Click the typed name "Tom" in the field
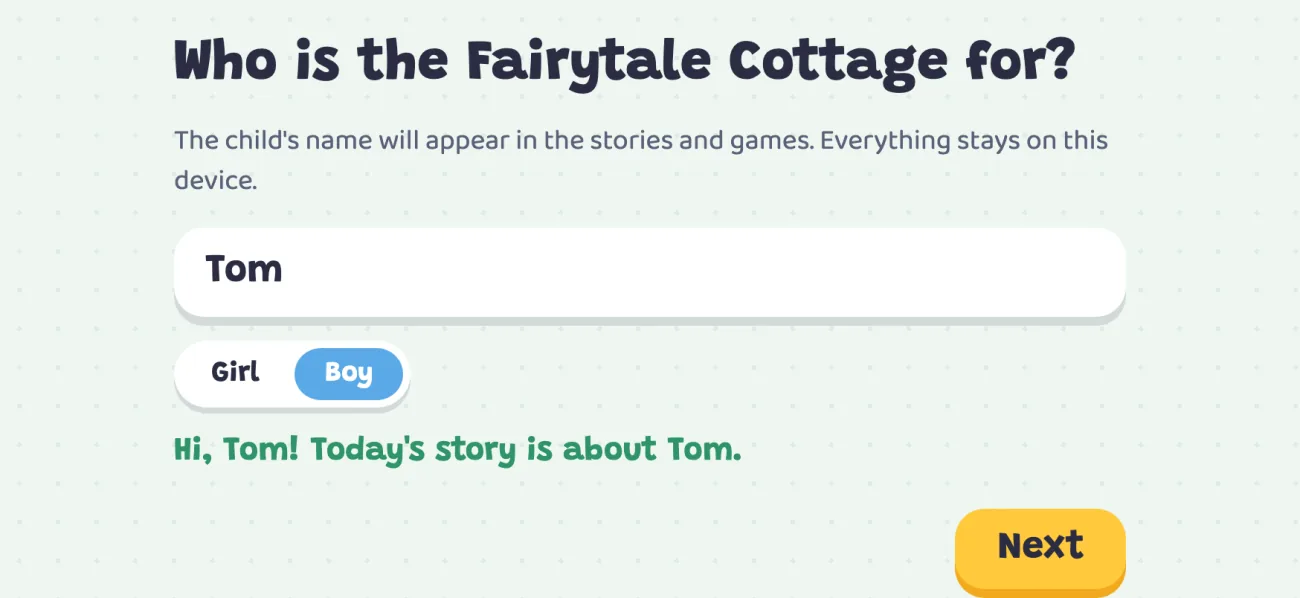The image size is (1300, 598). point(244,269)
